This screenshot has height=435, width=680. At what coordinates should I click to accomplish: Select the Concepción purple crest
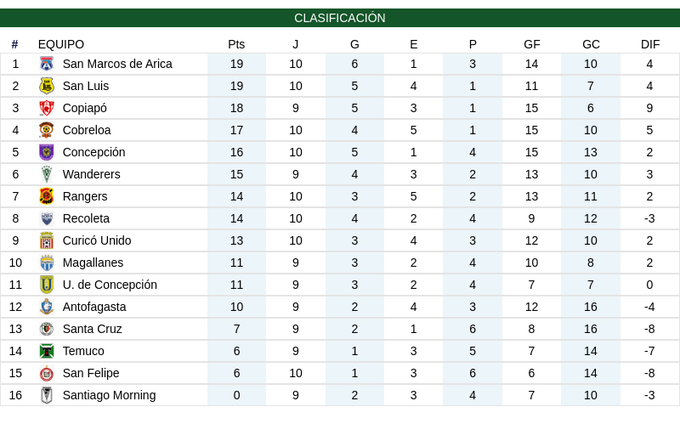tap(46, 152)
